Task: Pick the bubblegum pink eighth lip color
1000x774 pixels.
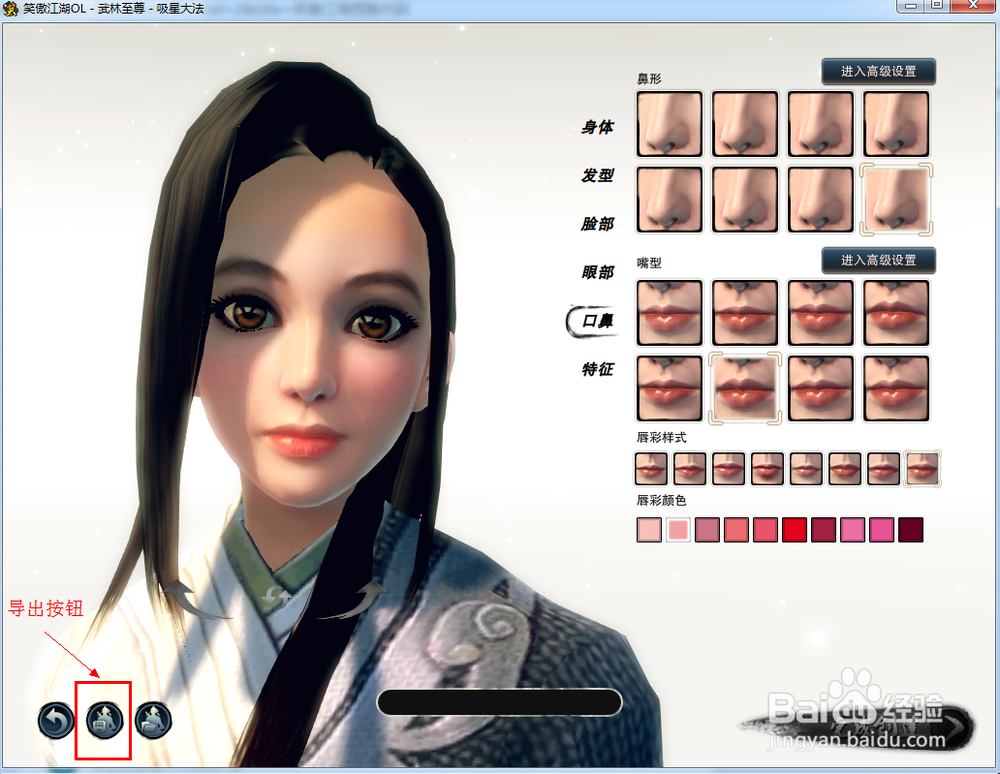Action: pyautogui.click(x=853, y=530)
